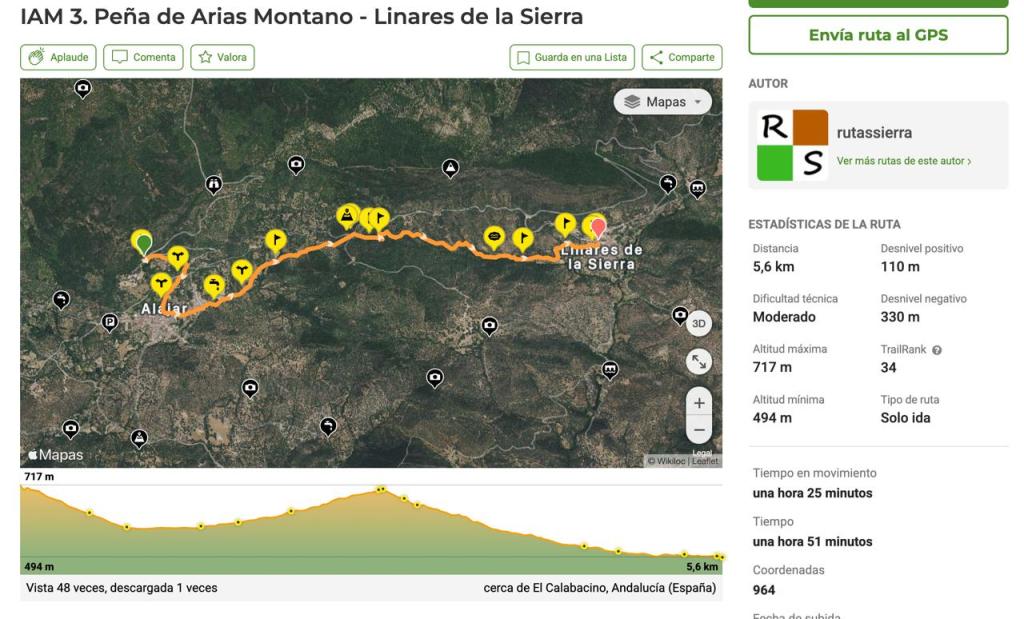The image size is (1024, 619).
Task: Click the peak point on the elevation profile
Action: tap(381, 489)
